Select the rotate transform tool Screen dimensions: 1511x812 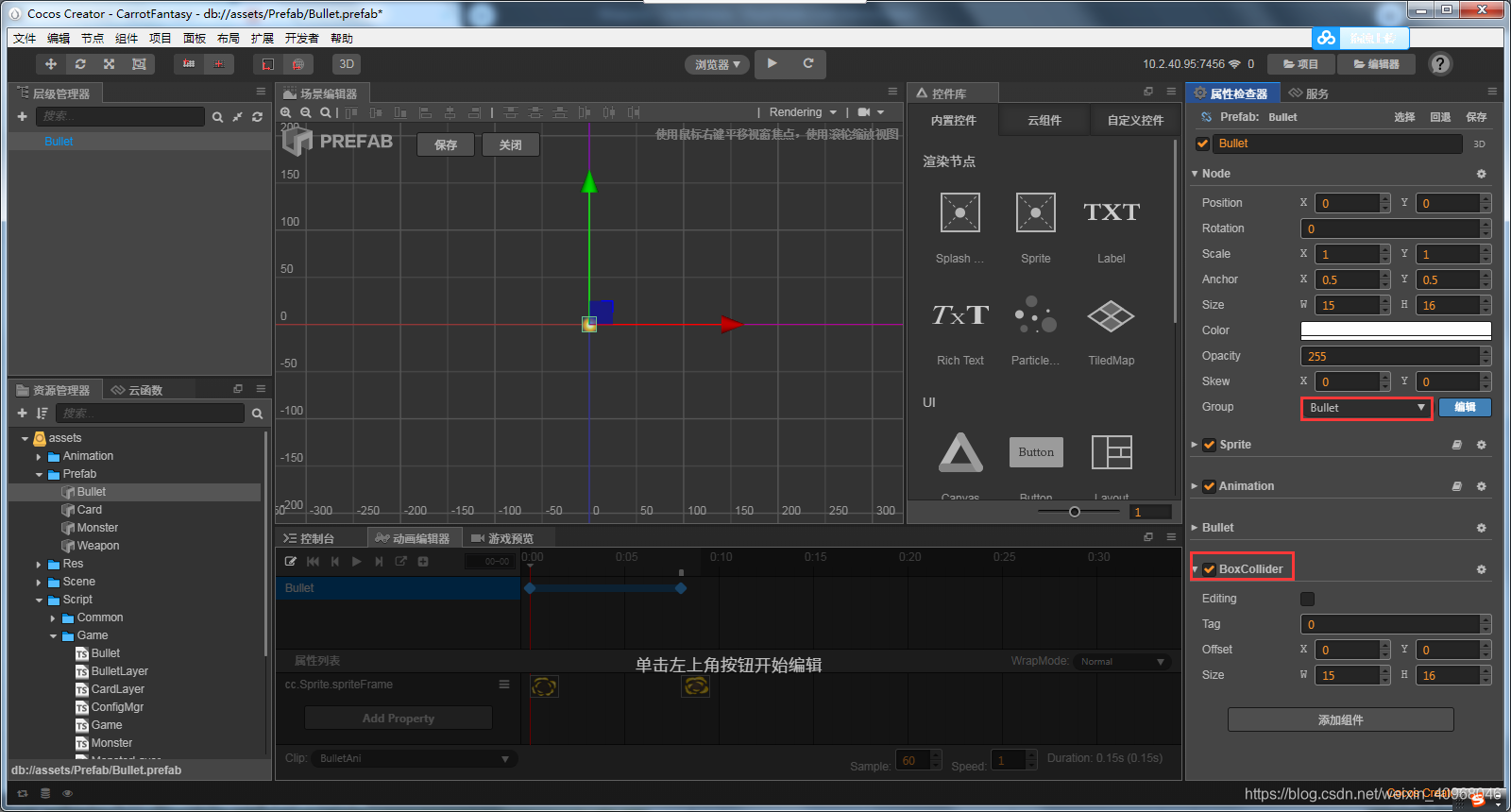[x=80, y=64]
